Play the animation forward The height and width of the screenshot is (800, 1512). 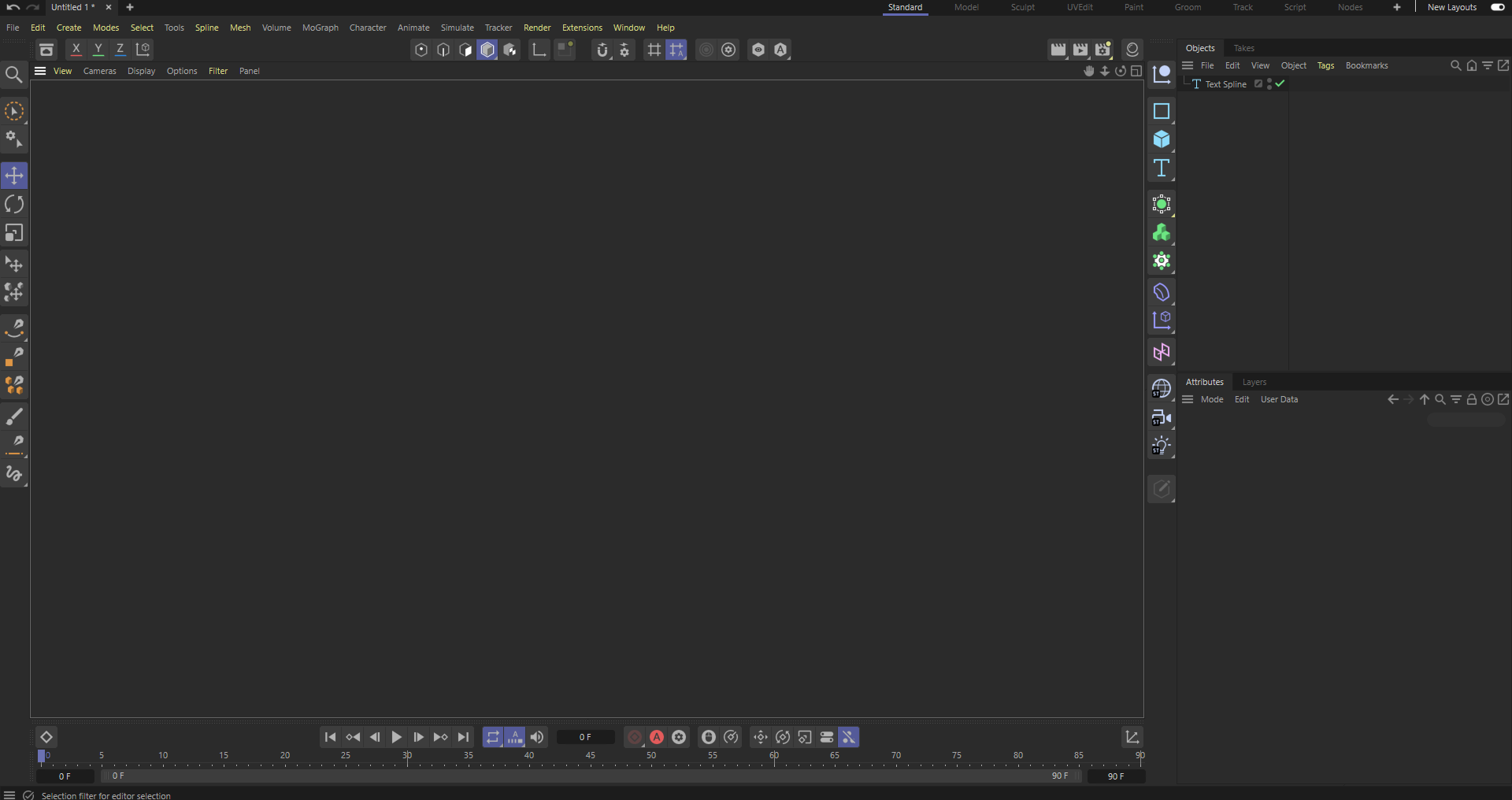point(397,737)
